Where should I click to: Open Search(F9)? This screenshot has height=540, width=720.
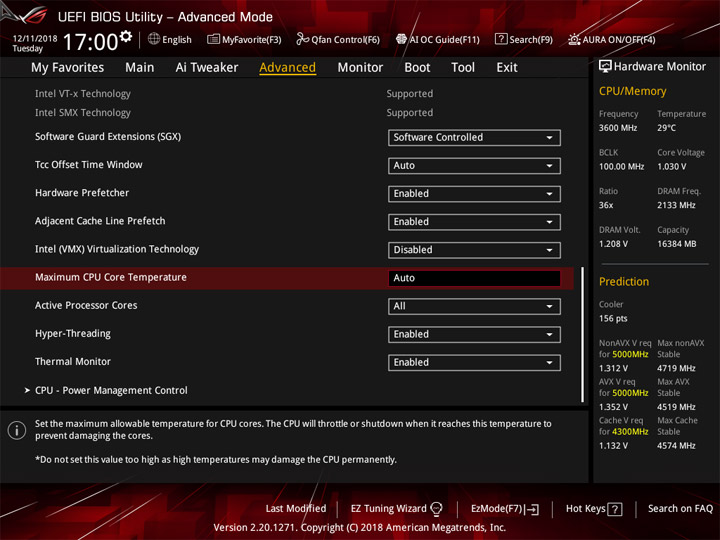pos(524,39)
